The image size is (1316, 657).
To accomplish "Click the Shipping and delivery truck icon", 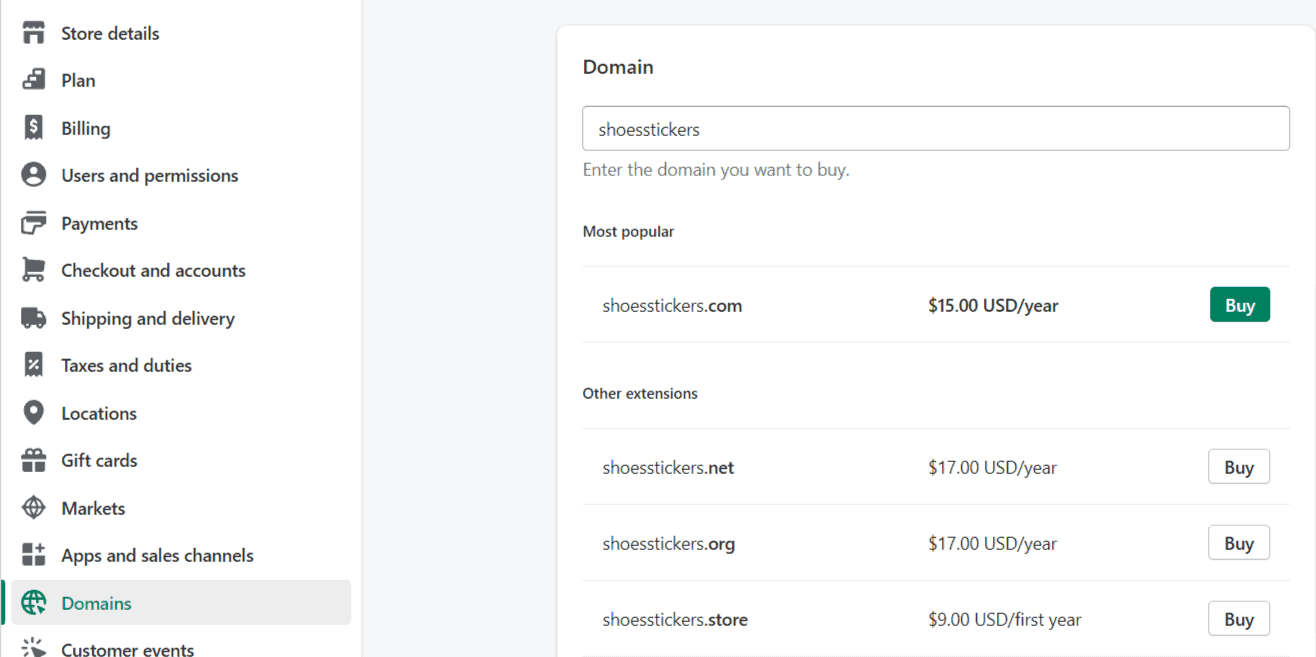I will point(34,318).
